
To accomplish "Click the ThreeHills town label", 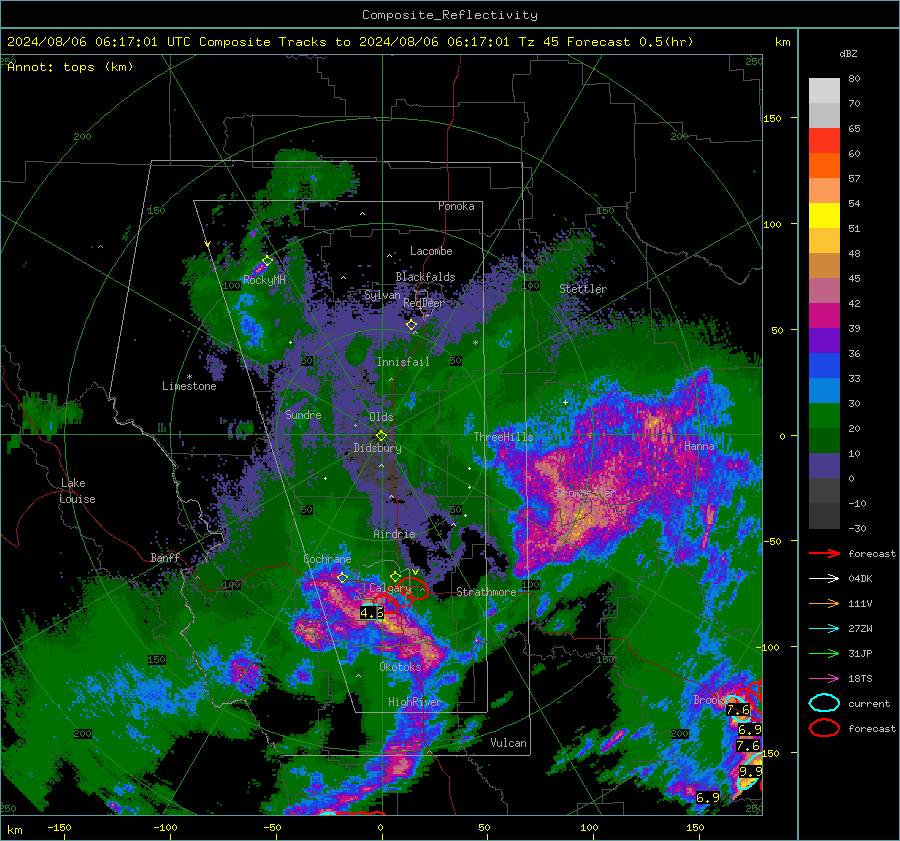I will [503, 437].
